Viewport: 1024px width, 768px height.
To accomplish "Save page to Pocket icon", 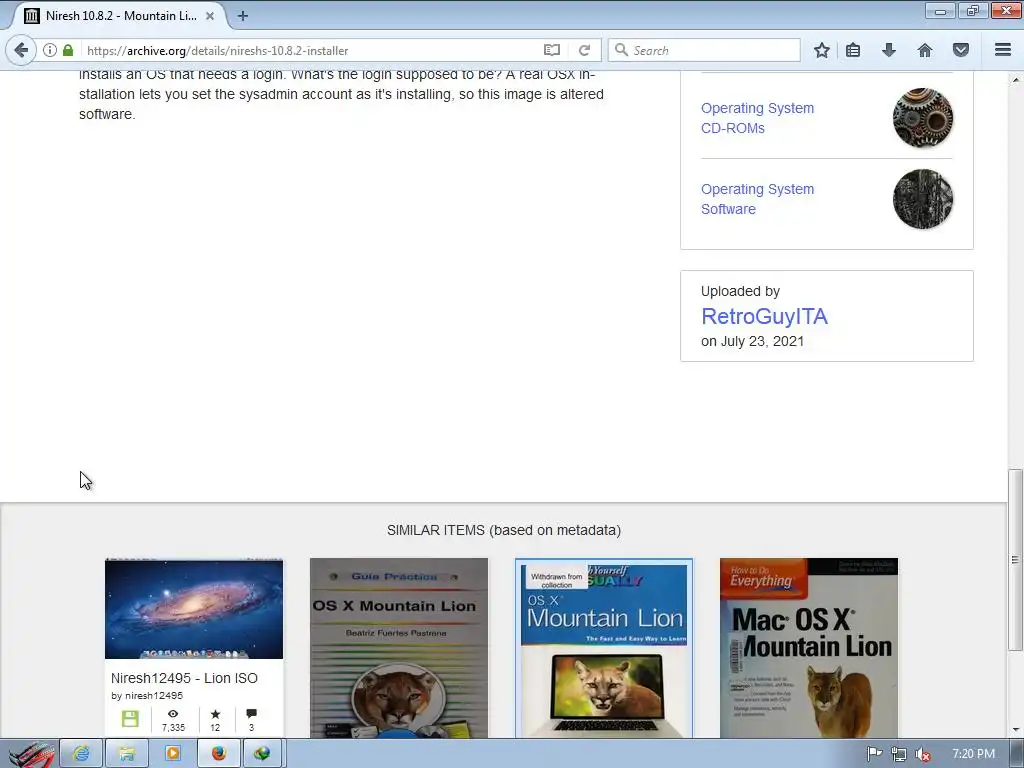I will coord(961,50).
